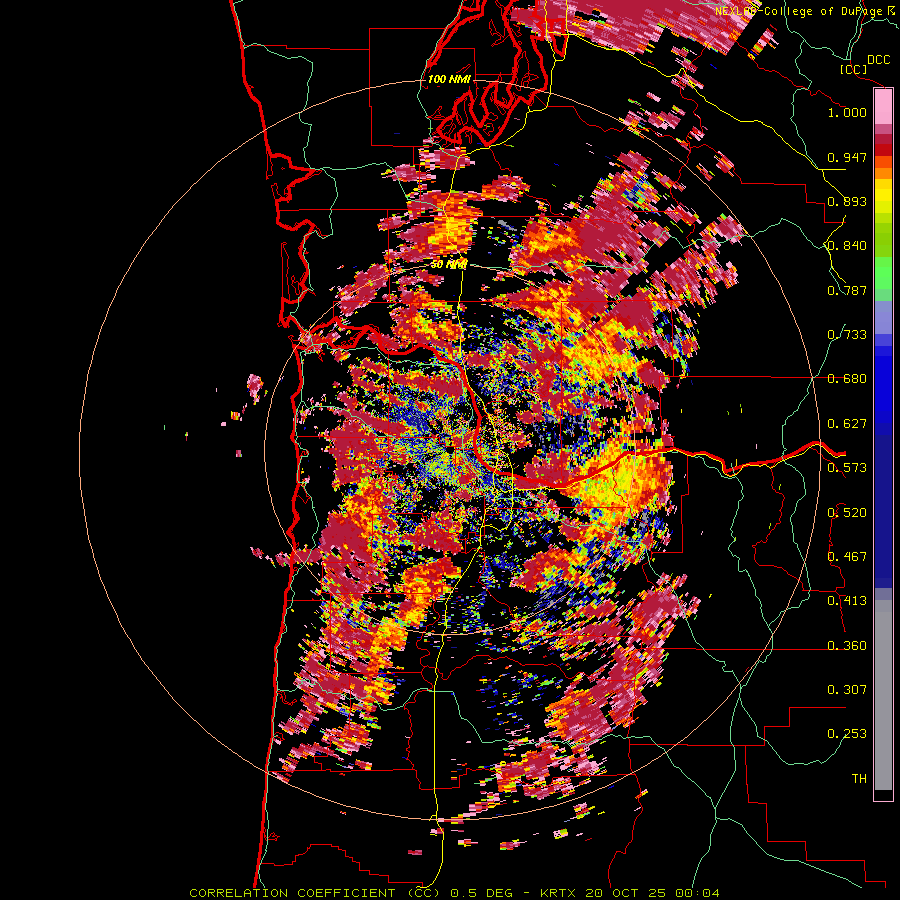
Task: Pick the gray segment of color bar
Action: pyautogui.click(x=883, y=695)
